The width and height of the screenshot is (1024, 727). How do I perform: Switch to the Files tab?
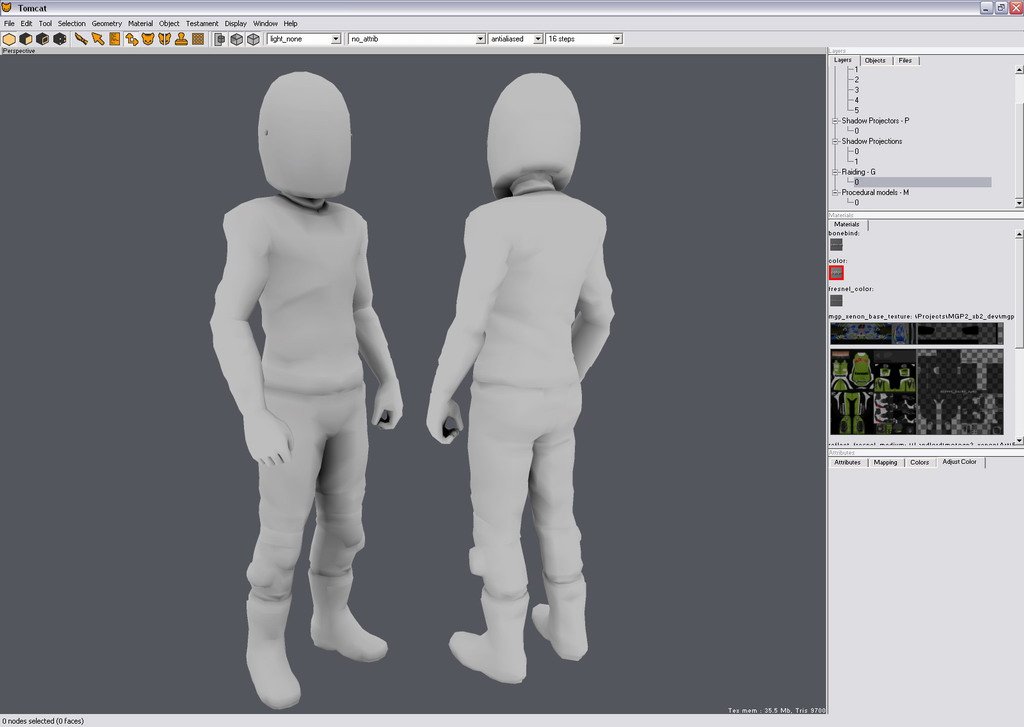(x=905, y=61)
